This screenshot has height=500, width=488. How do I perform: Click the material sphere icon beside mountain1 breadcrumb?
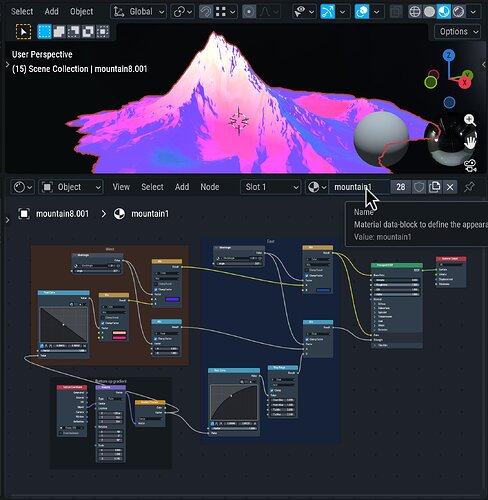(119, 214)
